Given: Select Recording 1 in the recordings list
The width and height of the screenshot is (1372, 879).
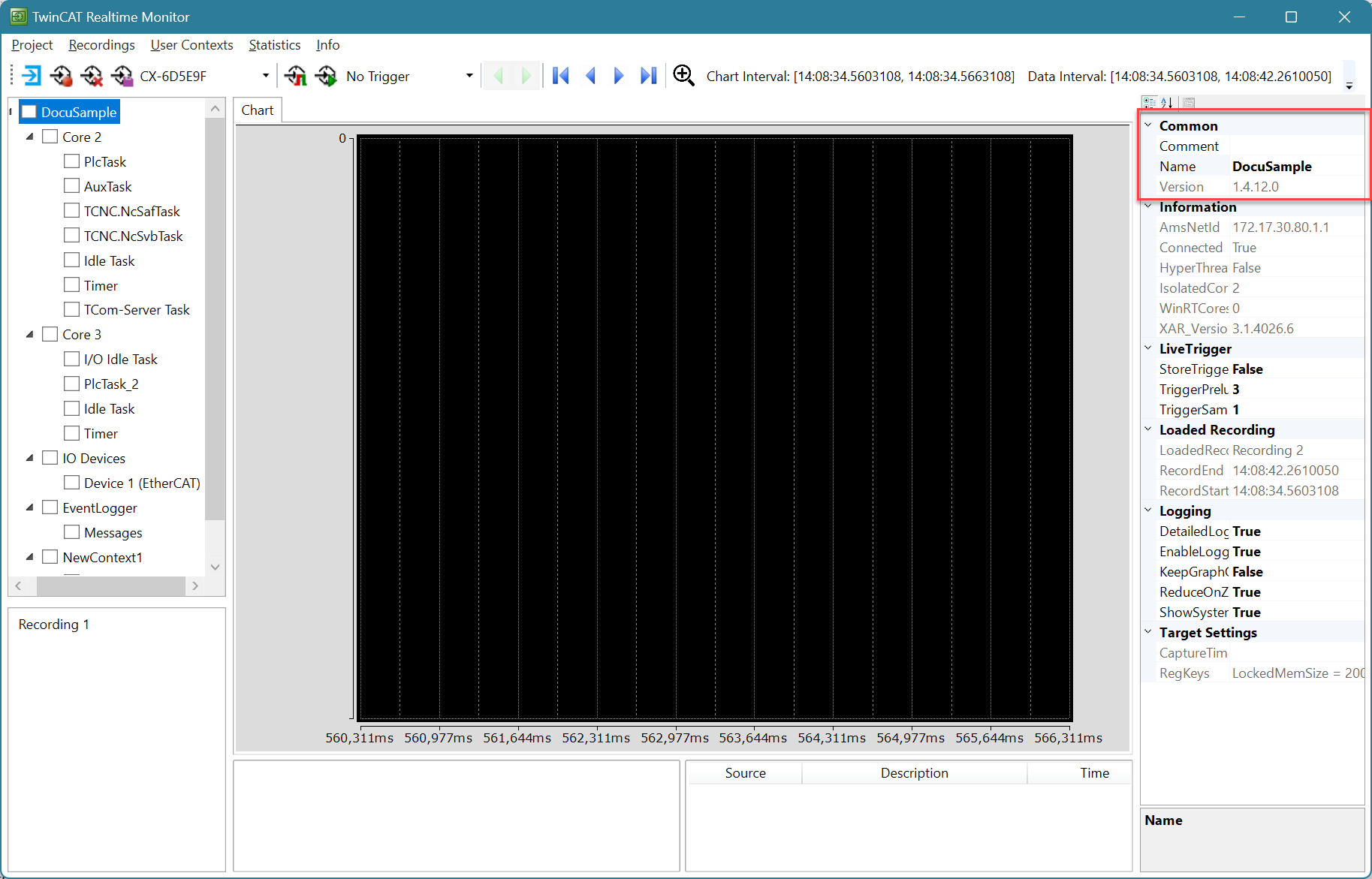Looking at the screenshot, I should tap(54, 625).
